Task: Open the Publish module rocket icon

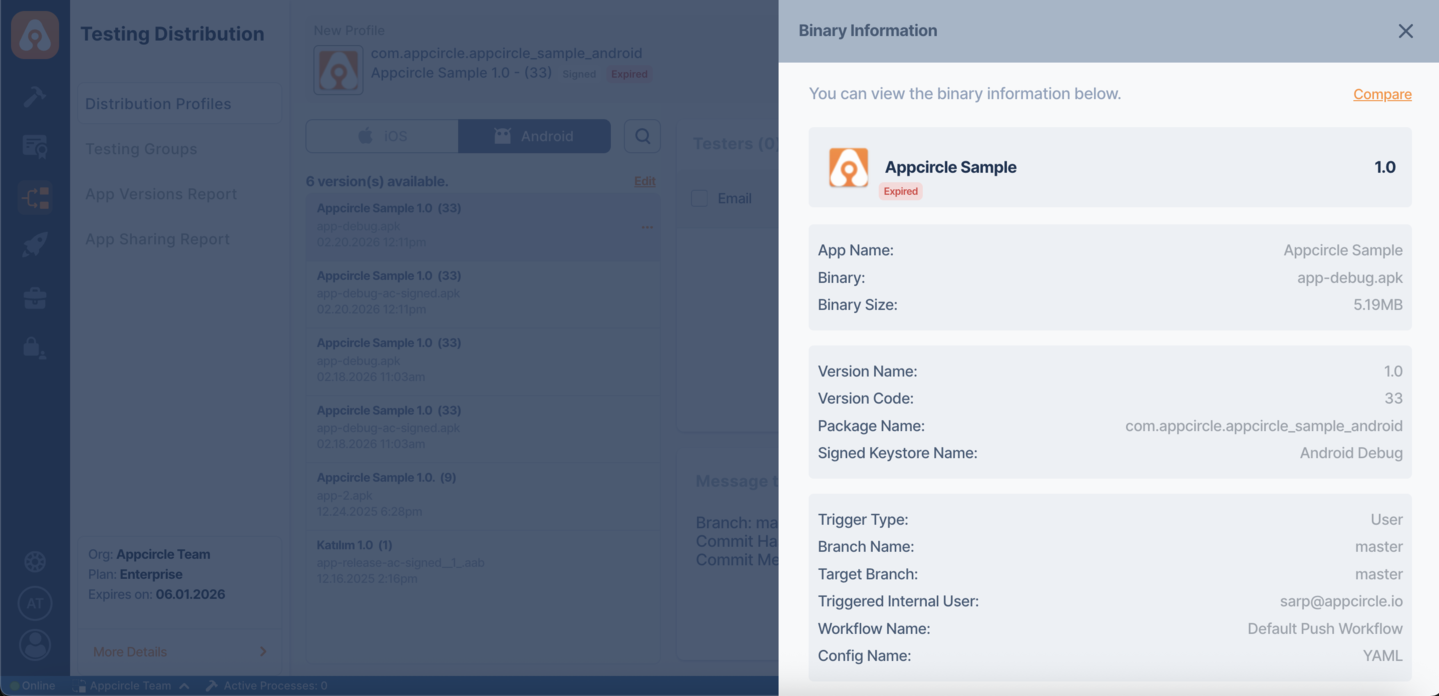Action: point(34,244)
